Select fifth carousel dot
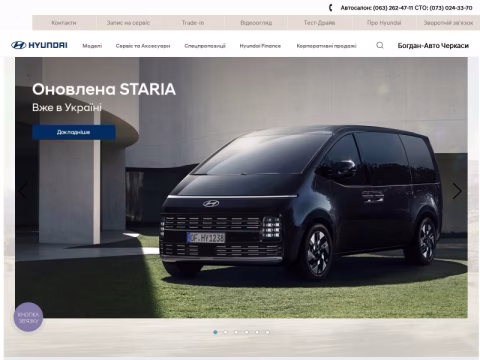Viewport: 480px width, 360px height. coord(257,332)
